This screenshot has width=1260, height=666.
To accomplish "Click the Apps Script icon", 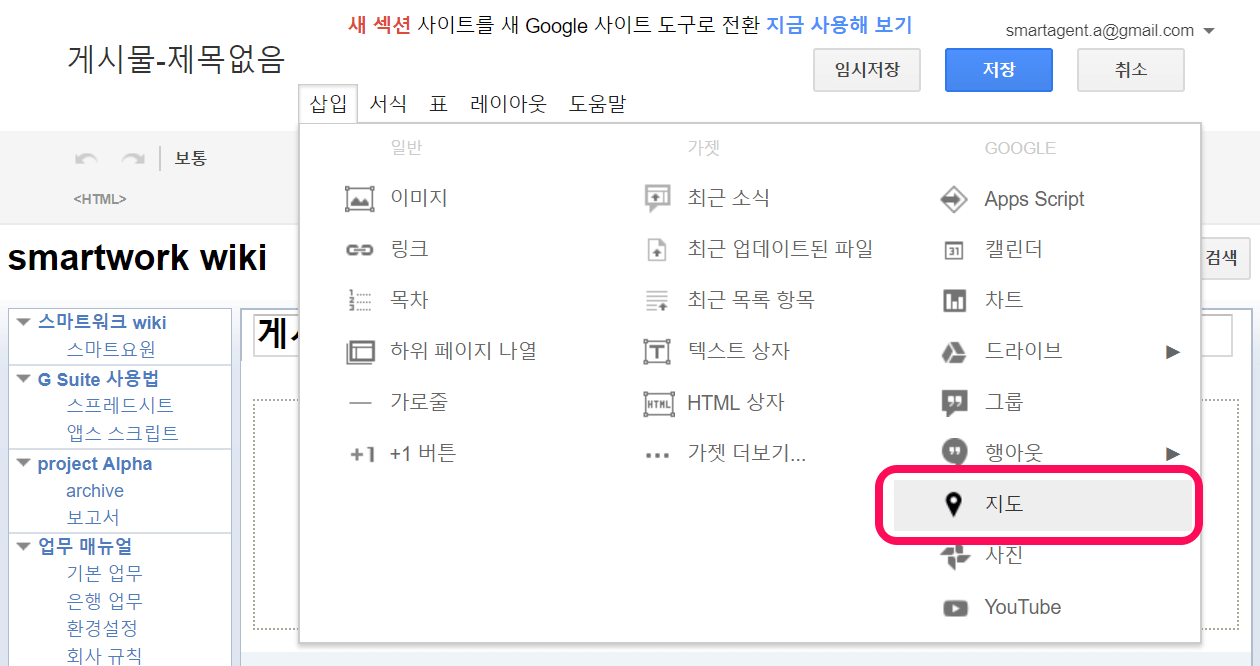I will (x=954, y=199).
